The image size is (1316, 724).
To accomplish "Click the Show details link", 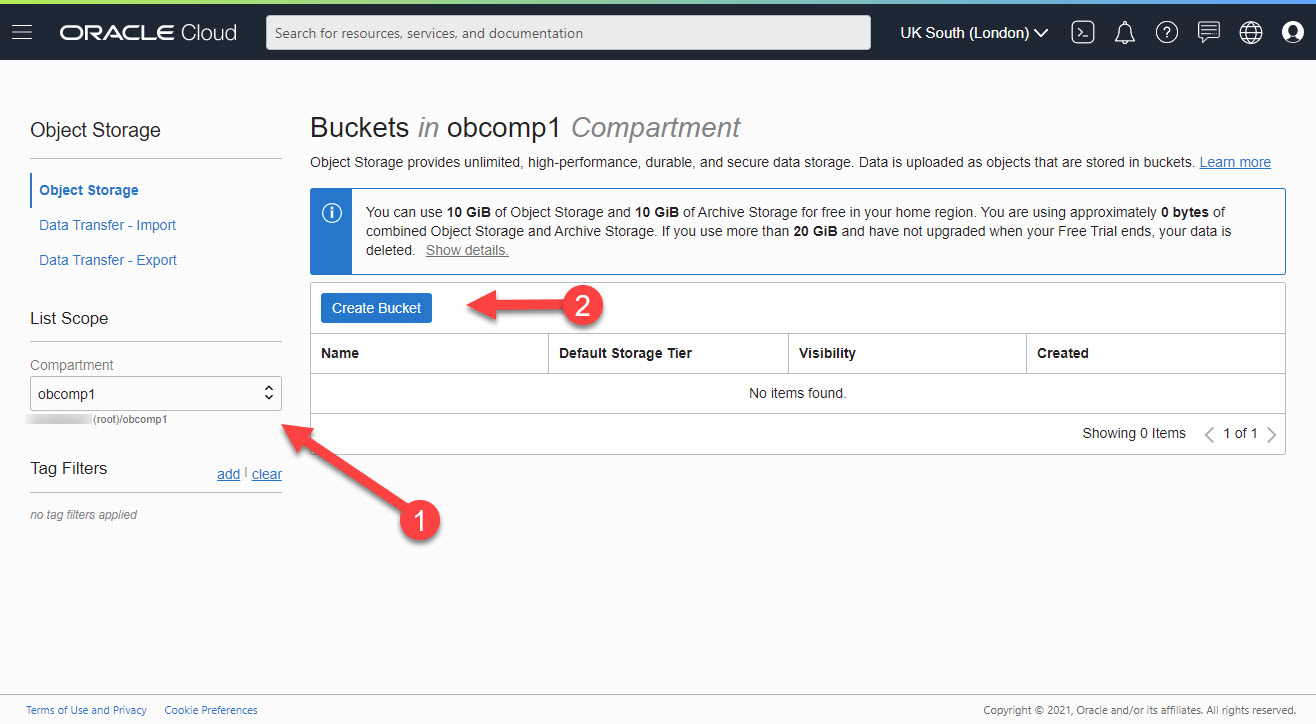I will (x=467, y=250).
